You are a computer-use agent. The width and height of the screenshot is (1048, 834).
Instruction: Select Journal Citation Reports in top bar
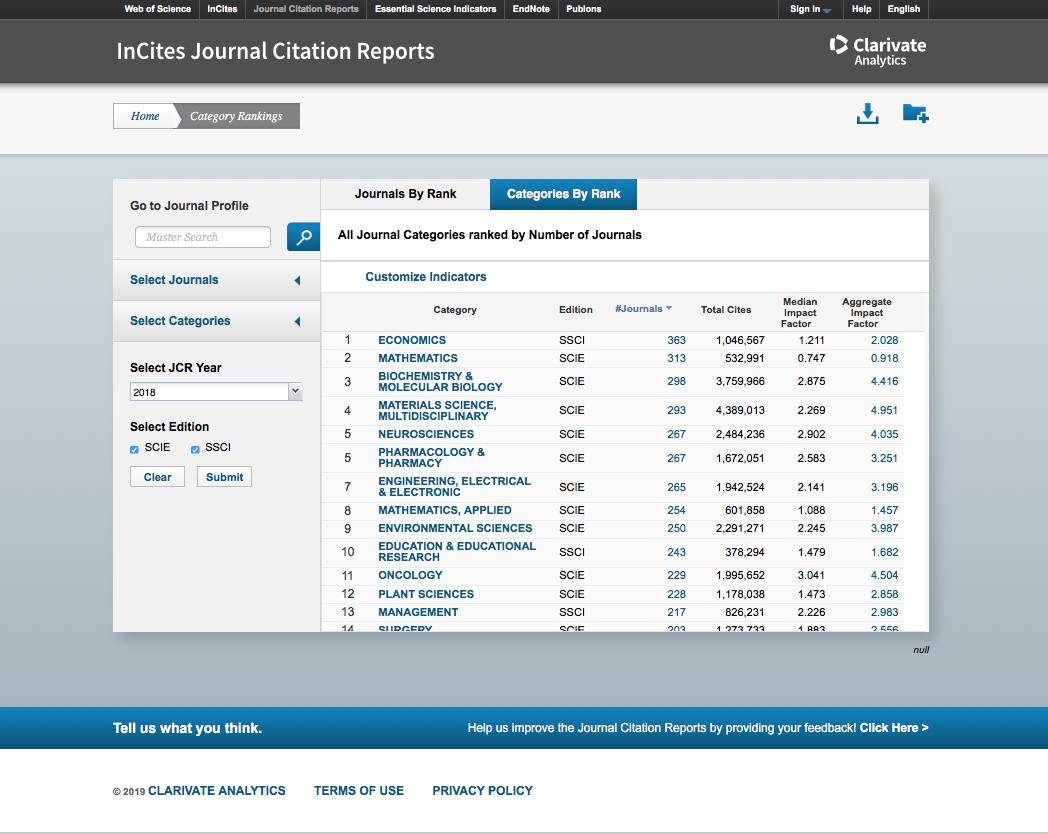click(x=305, y=9)
